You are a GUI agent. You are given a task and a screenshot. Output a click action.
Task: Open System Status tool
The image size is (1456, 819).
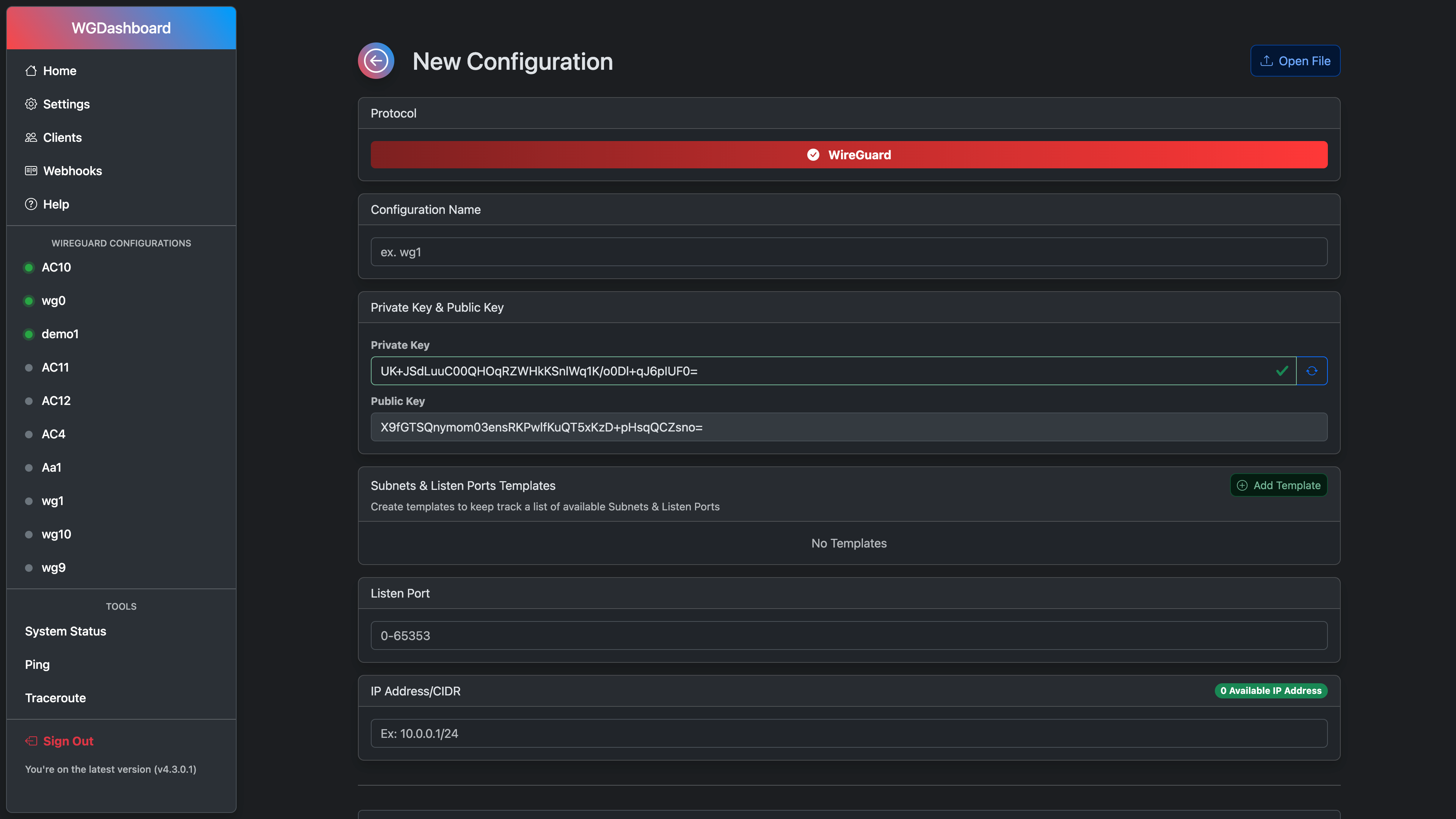(x=66, y=631)
